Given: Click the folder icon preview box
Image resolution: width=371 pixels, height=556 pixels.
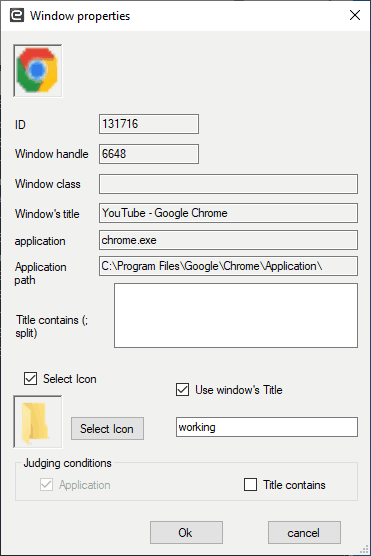Looking at the screenshot, I should point(38,422).
